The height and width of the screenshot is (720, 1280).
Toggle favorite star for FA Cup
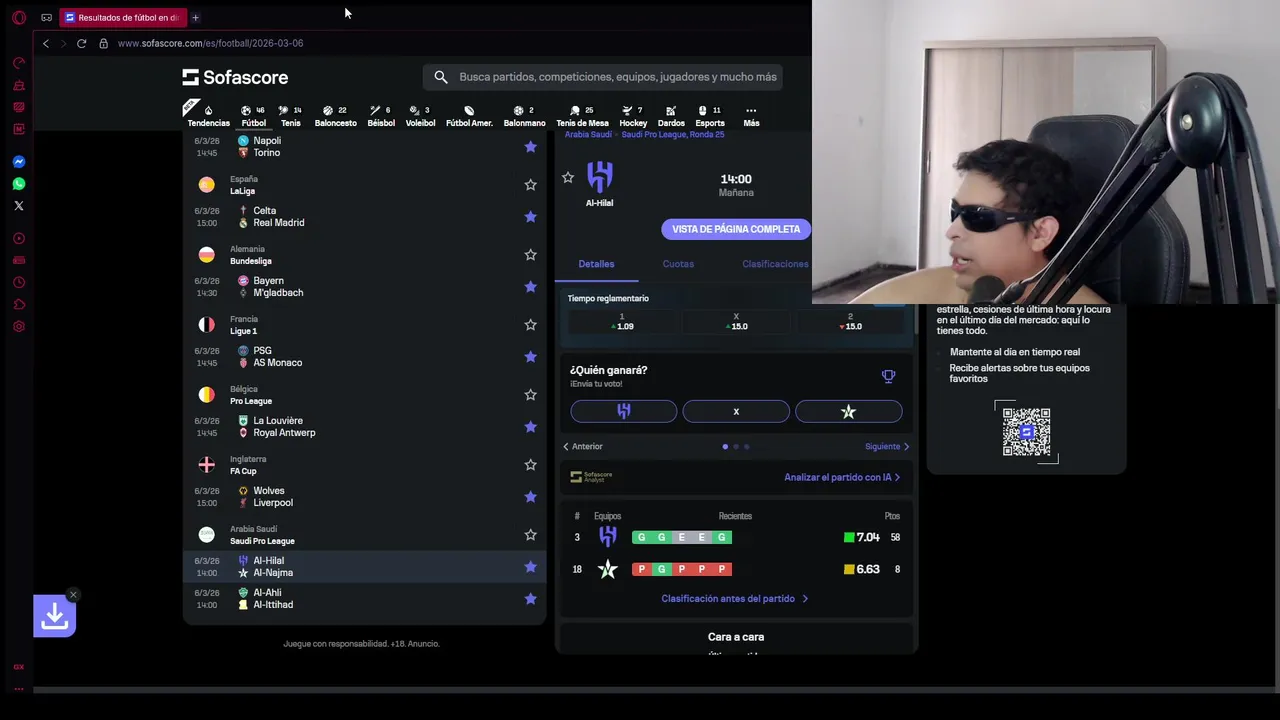point(531,464)
